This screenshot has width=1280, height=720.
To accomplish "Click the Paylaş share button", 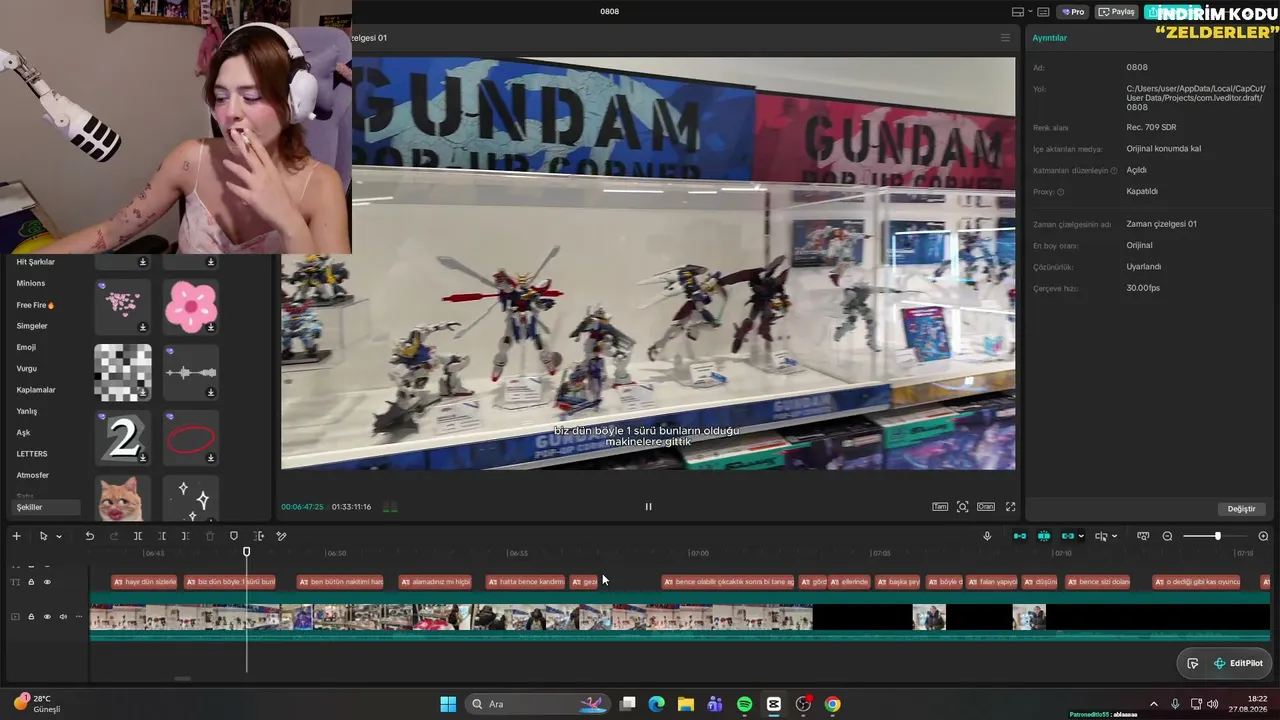I will pos(1117,12).
